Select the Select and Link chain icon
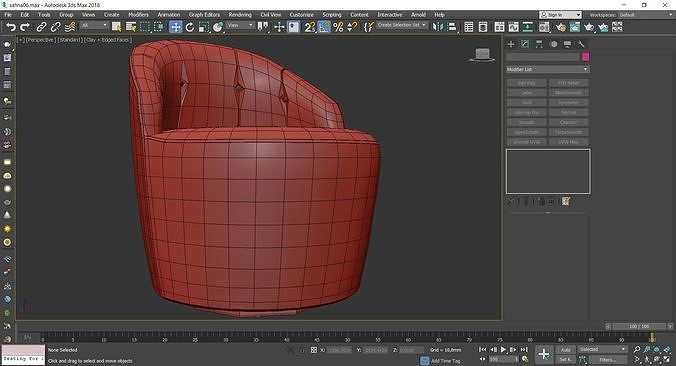Viewport: 676px width, 366px height. (x=41, y=27)
